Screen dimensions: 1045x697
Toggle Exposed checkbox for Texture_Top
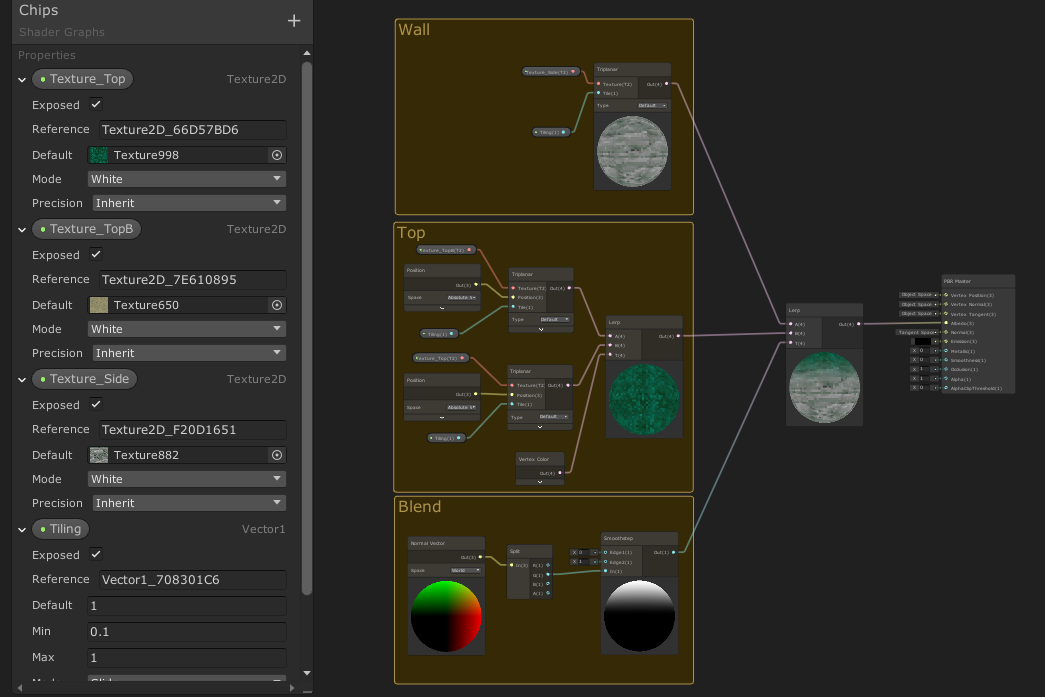[x=96, y=105]
